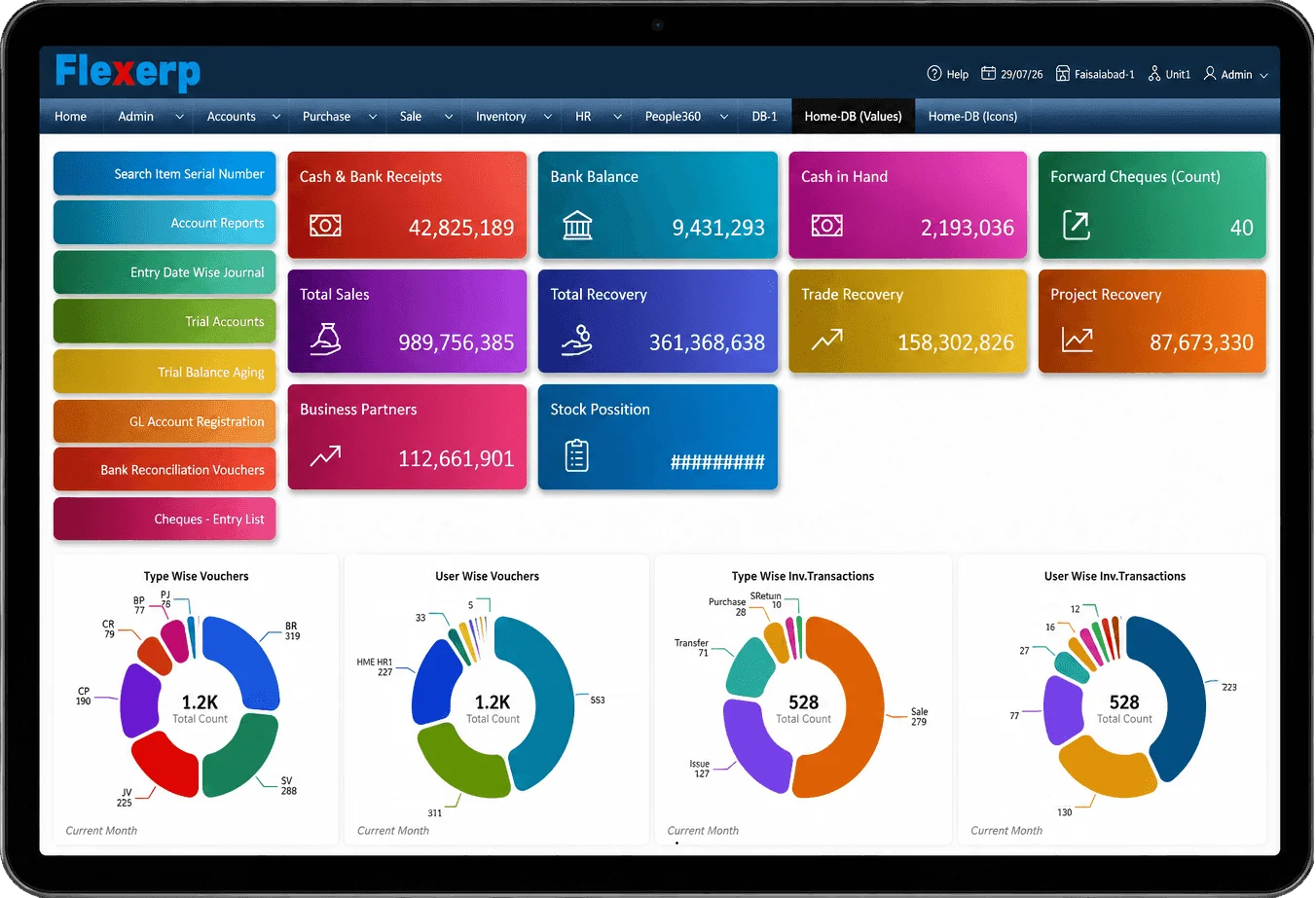Screen dimensions: 1316x898
Task: Open GL Account Registration
Action: pos(164,421)
